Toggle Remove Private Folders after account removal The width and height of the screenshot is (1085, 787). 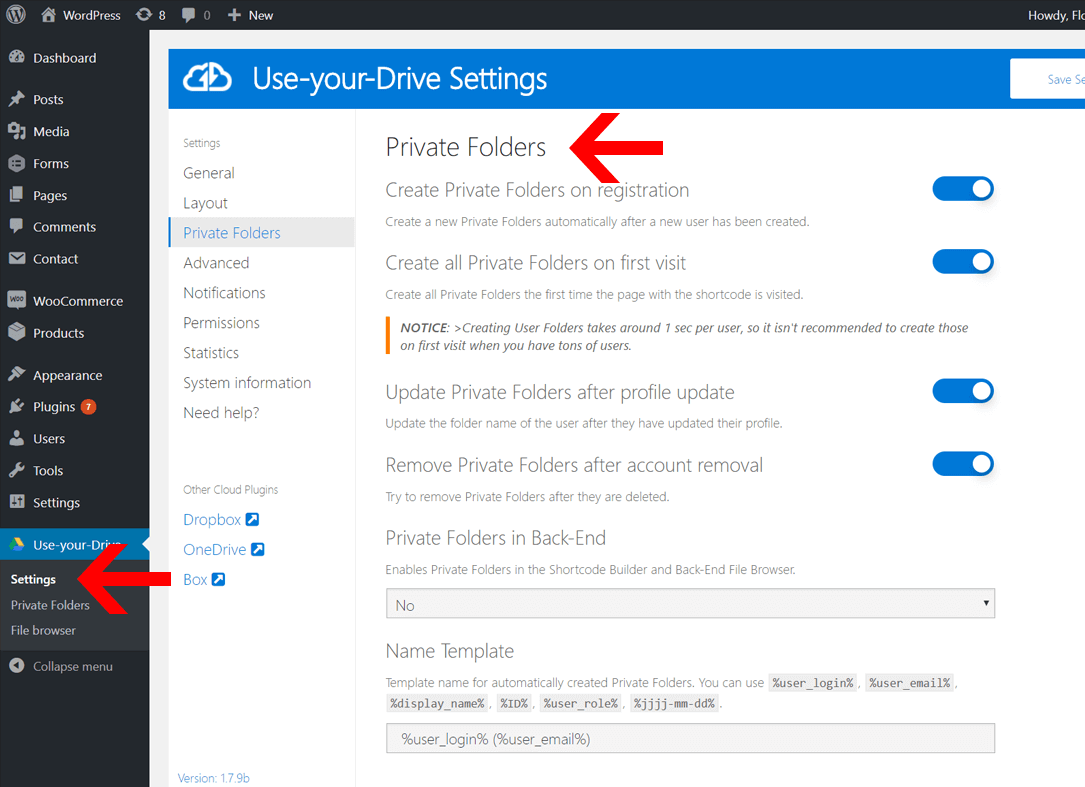(x=963, y=464)
